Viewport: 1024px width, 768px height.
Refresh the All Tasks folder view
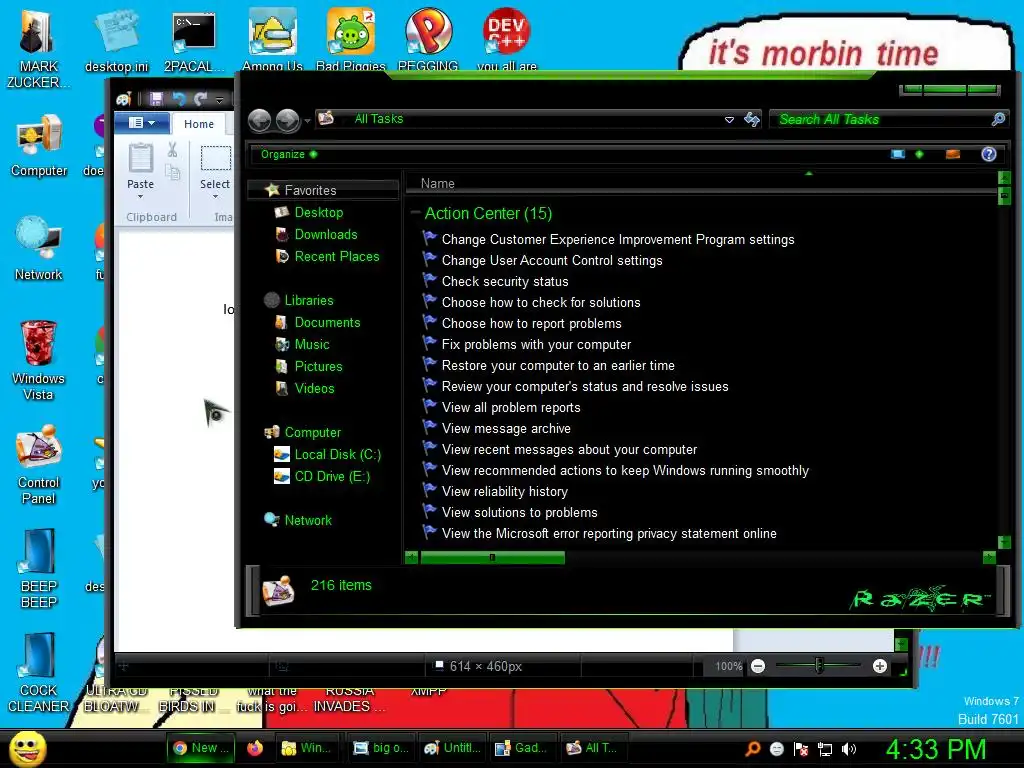pos(752,119)
